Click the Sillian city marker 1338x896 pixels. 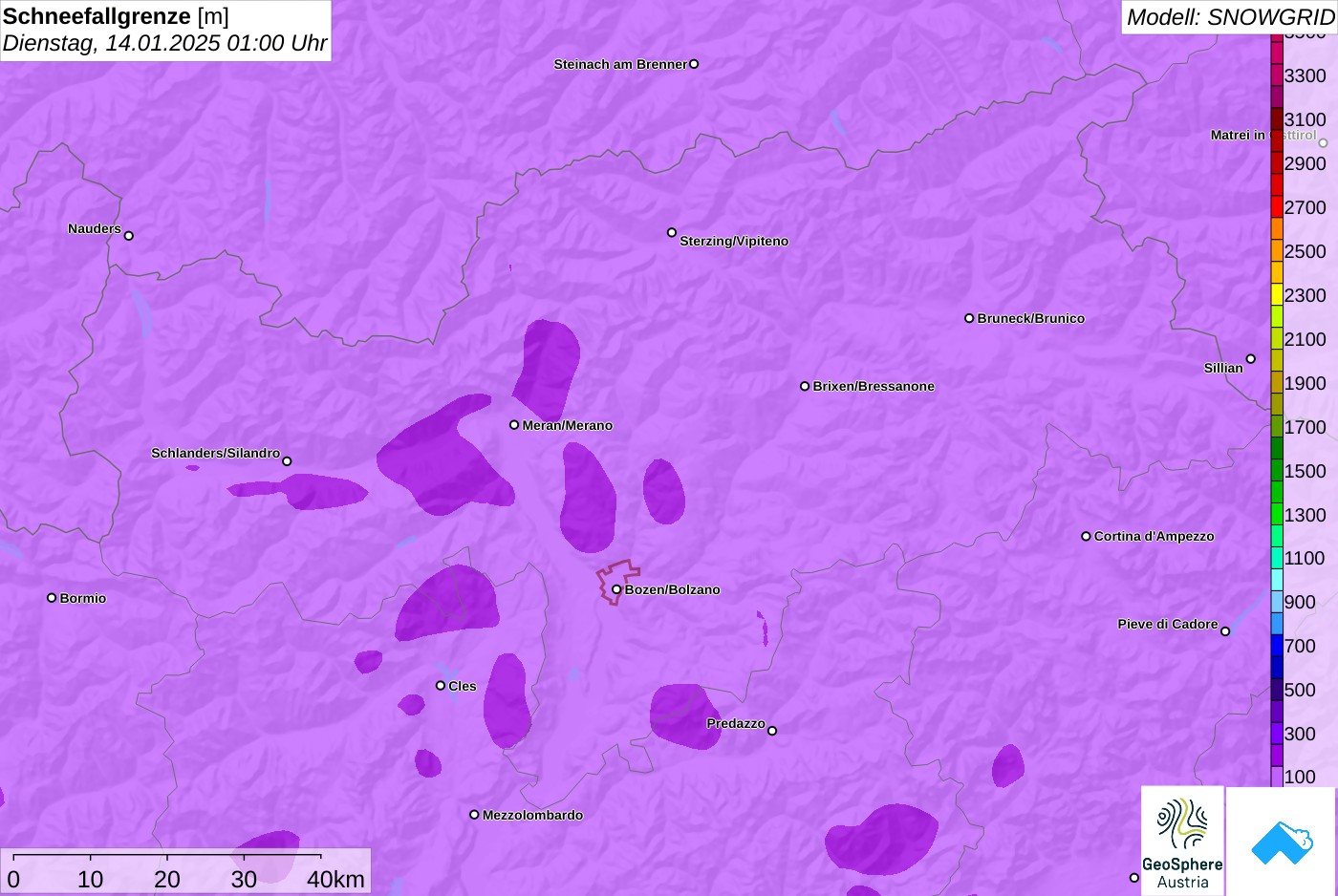(1251, 359)
